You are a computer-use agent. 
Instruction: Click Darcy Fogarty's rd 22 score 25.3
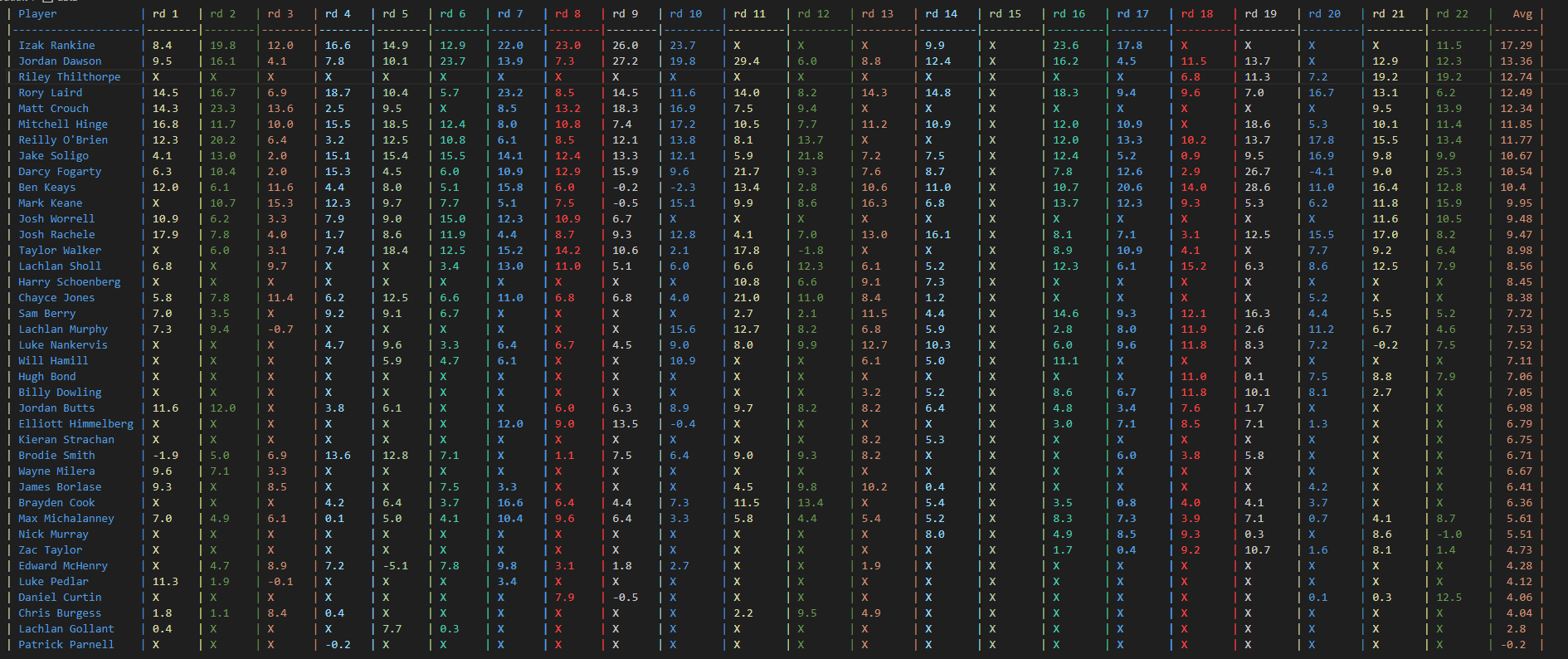(1449, 172)
